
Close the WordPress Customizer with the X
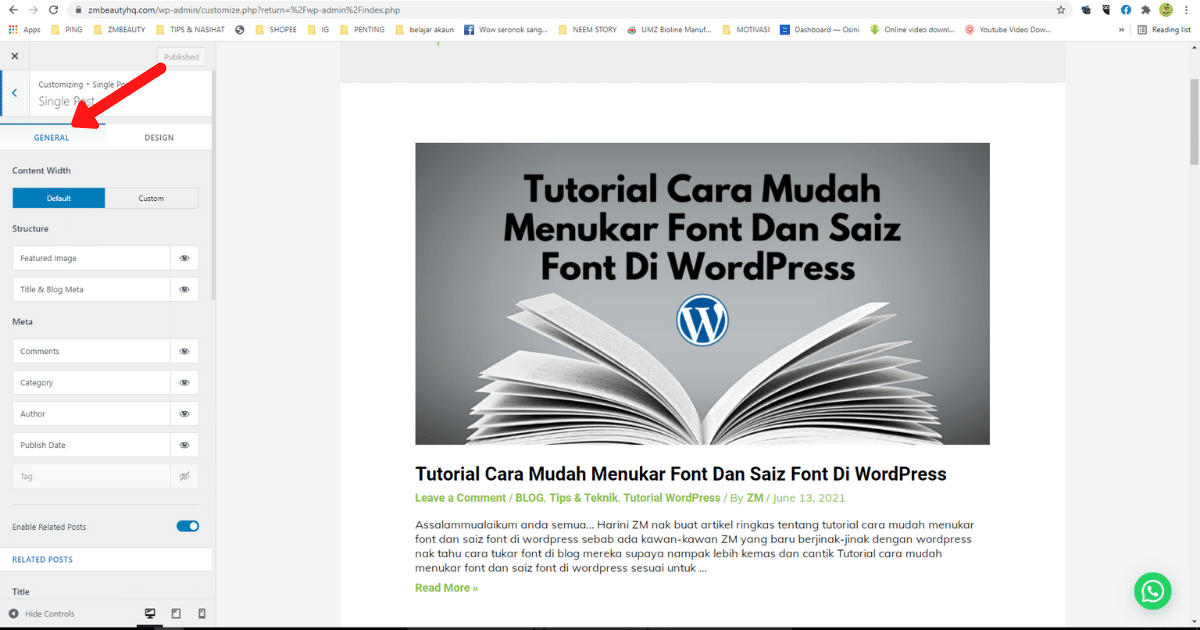(x=14, y=56)
